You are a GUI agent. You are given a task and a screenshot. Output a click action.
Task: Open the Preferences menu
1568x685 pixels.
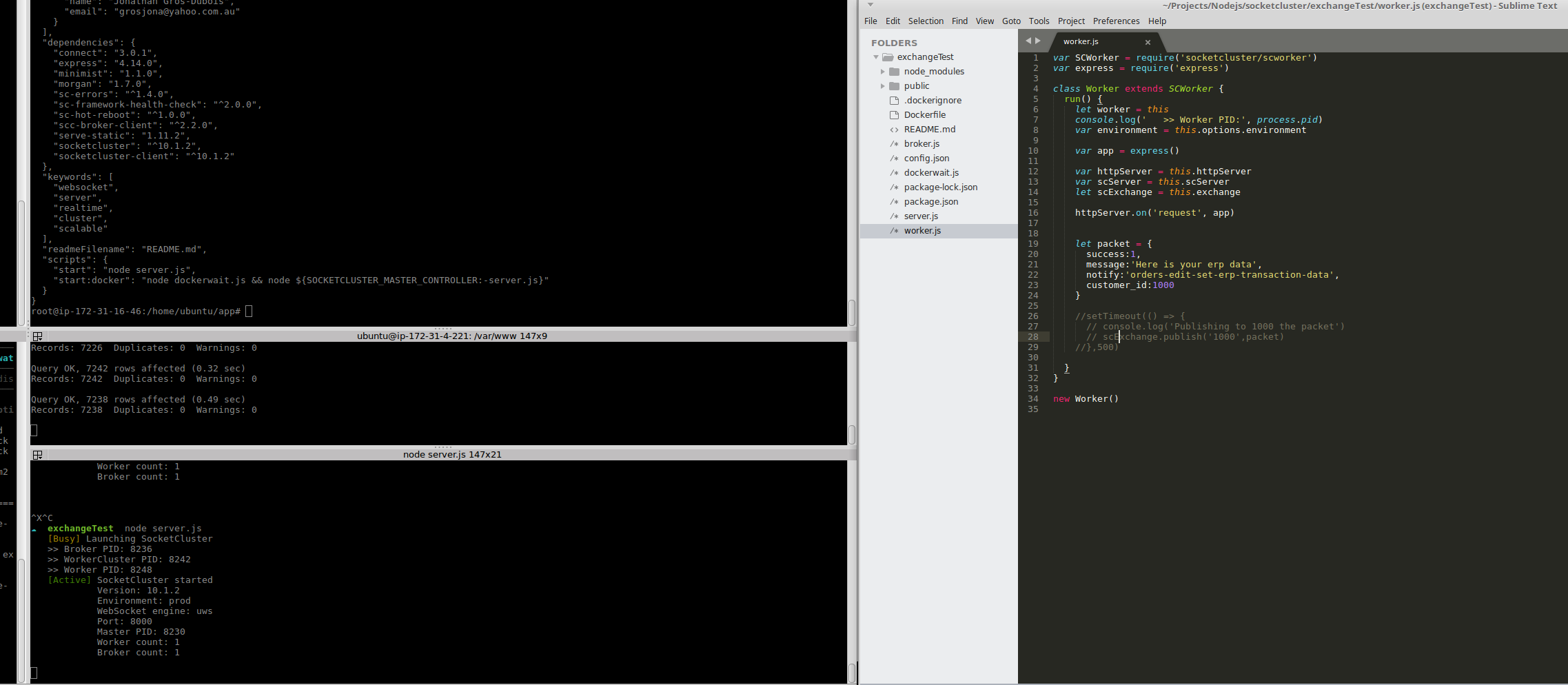click(x=1116, y=21)
